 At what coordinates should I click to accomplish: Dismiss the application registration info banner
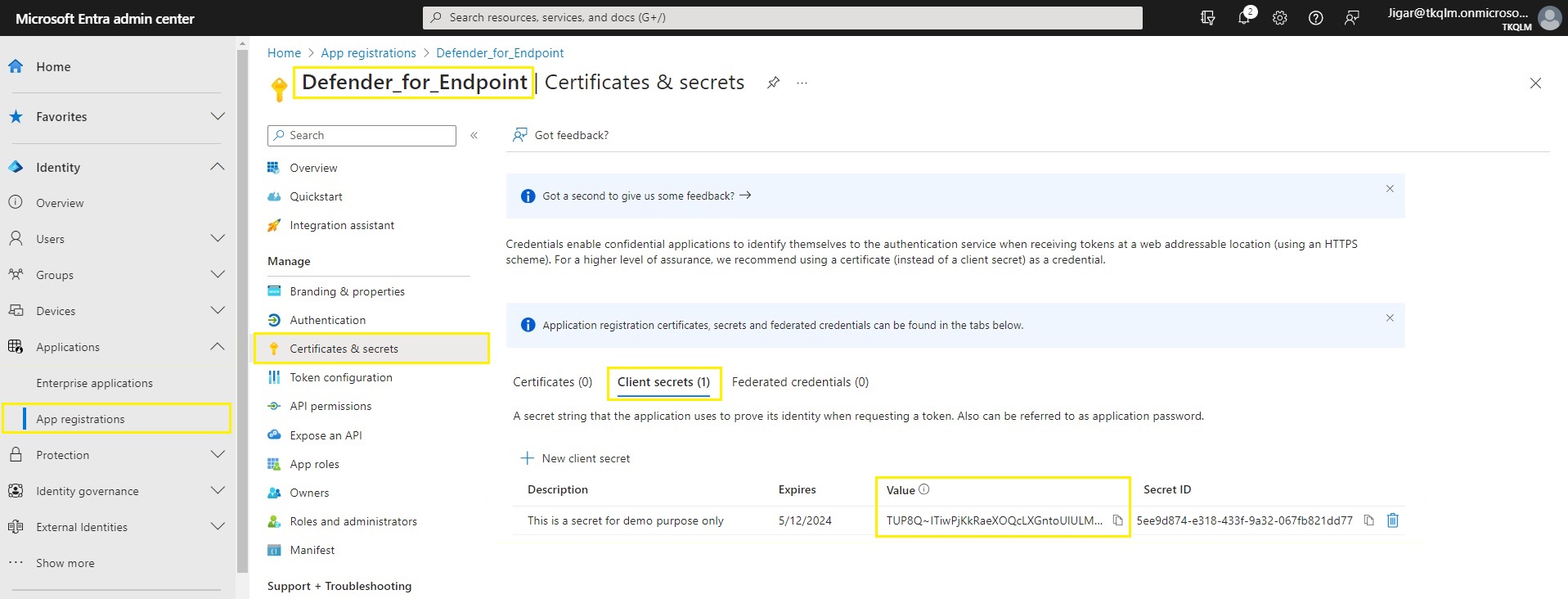pos(1390,318)
